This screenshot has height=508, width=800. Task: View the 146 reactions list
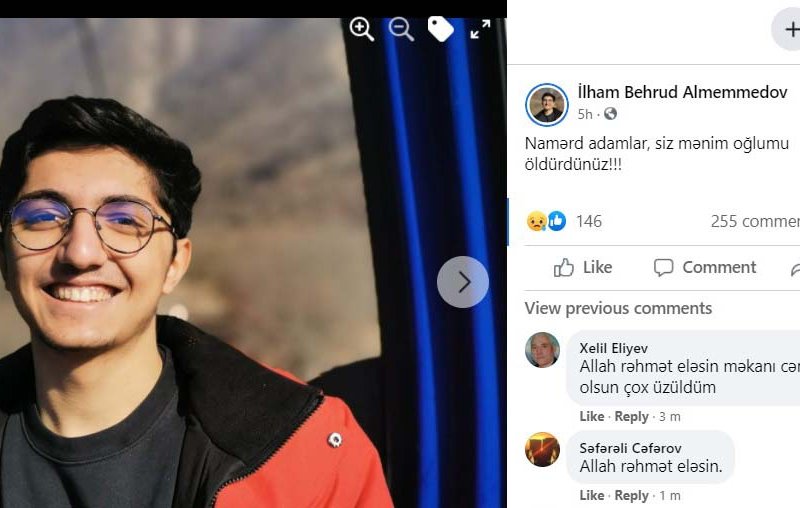(589, 221)
